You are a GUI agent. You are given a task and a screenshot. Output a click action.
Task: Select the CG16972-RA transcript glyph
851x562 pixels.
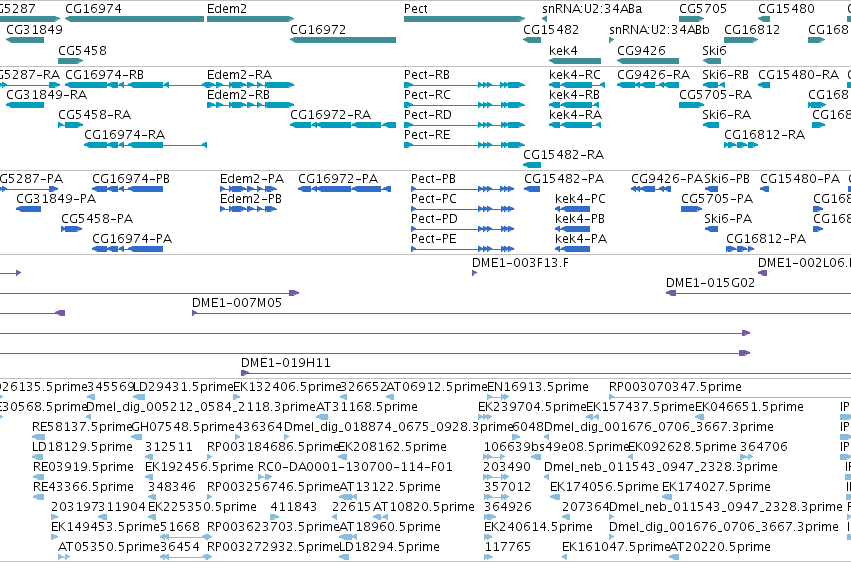click(343, 125)
